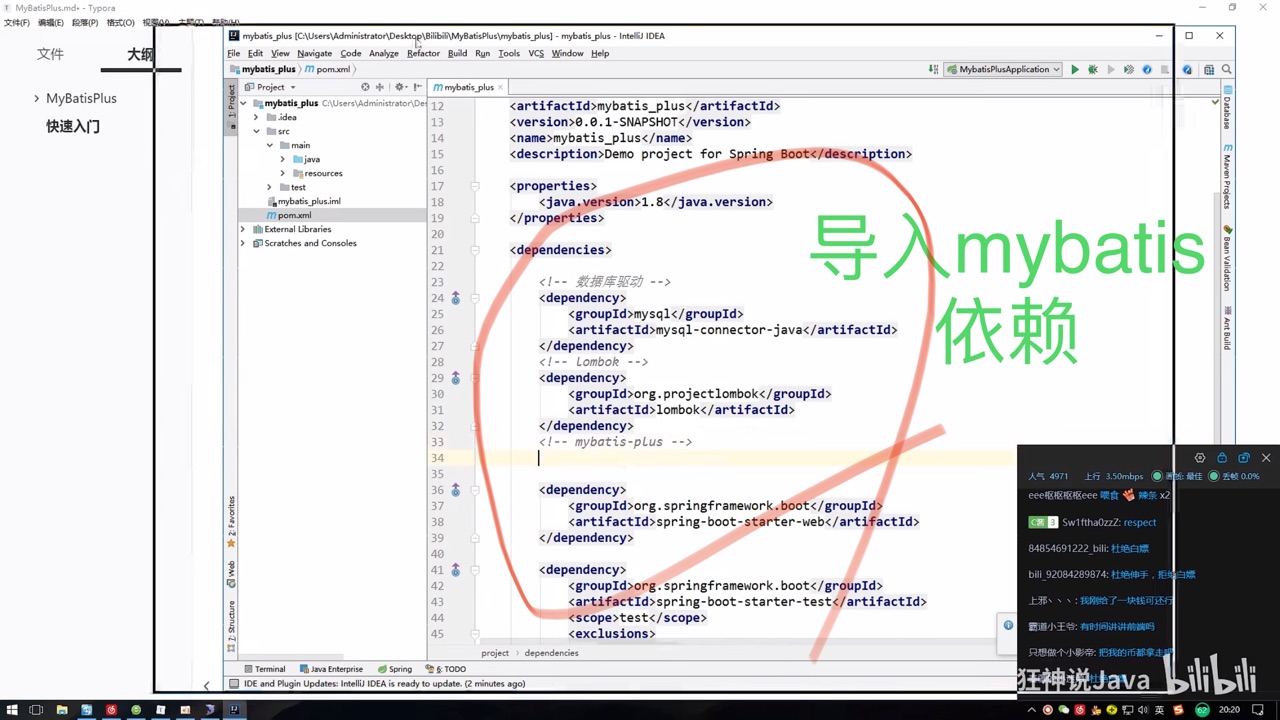Open 文件 tab in Typora sidebar
The image size is (1280, 720).
coord(50,54)
